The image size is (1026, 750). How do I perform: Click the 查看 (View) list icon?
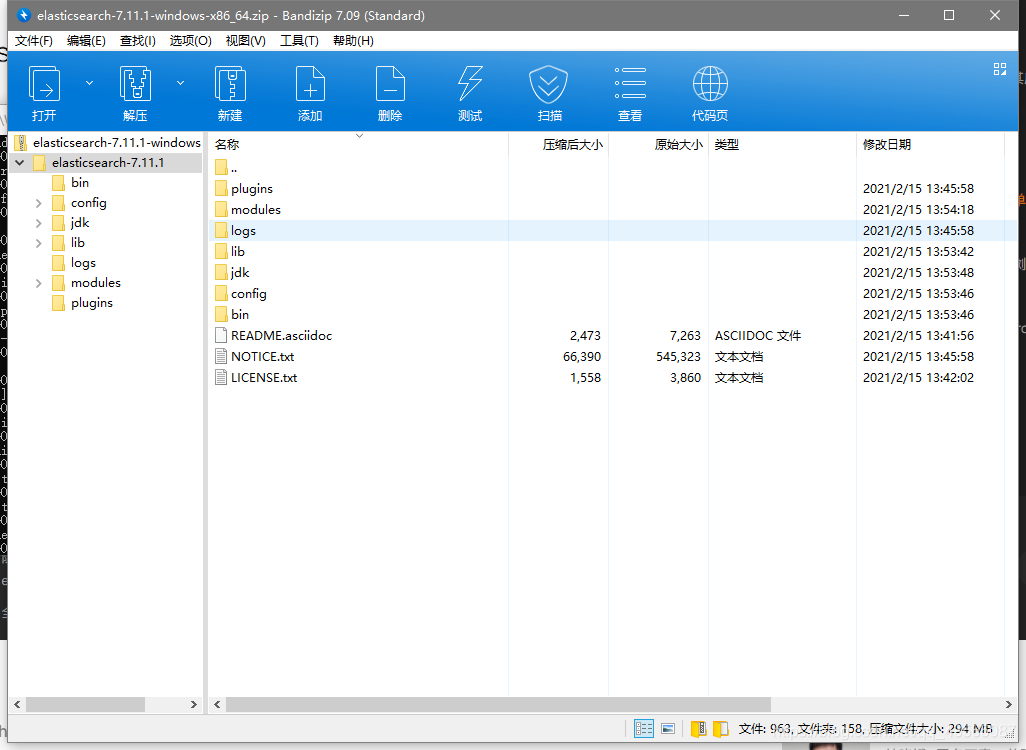click(630, 83)
